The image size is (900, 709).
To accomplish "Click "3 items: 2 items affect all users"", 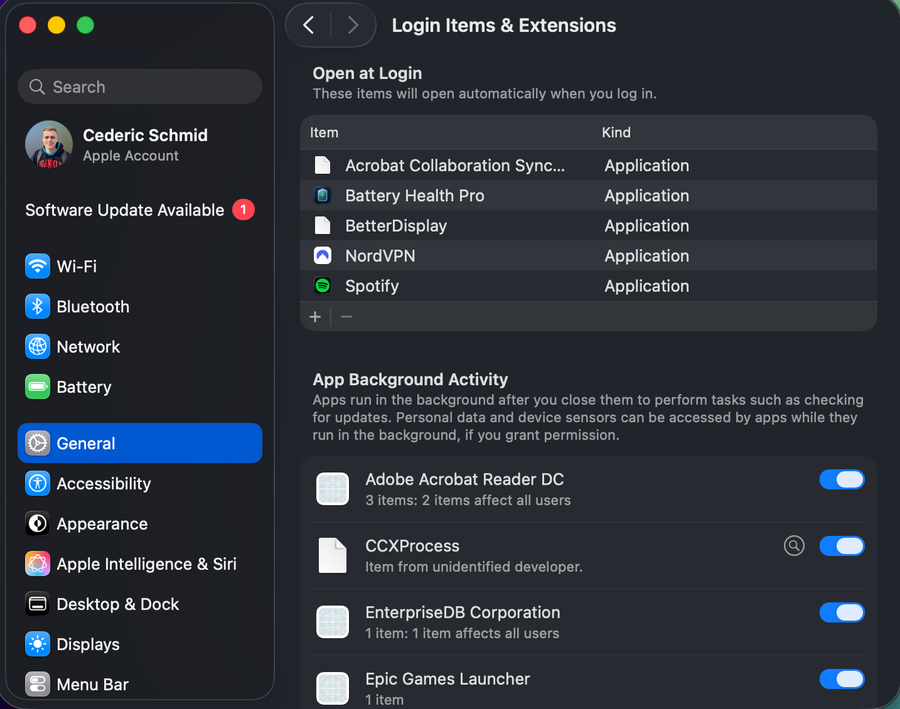I will click(x=468, y=500).
